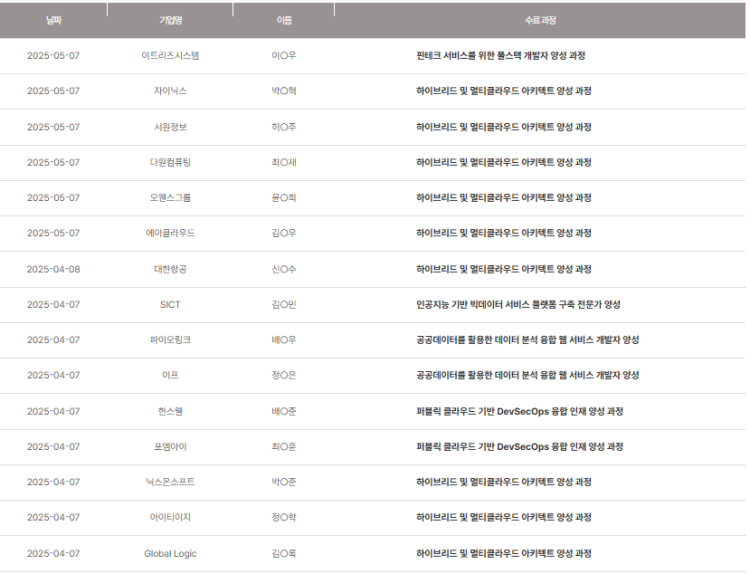The width and height of the screenshot is (750, 574).
Task: Open the 아이티이지 row course title
Action: 504,517
